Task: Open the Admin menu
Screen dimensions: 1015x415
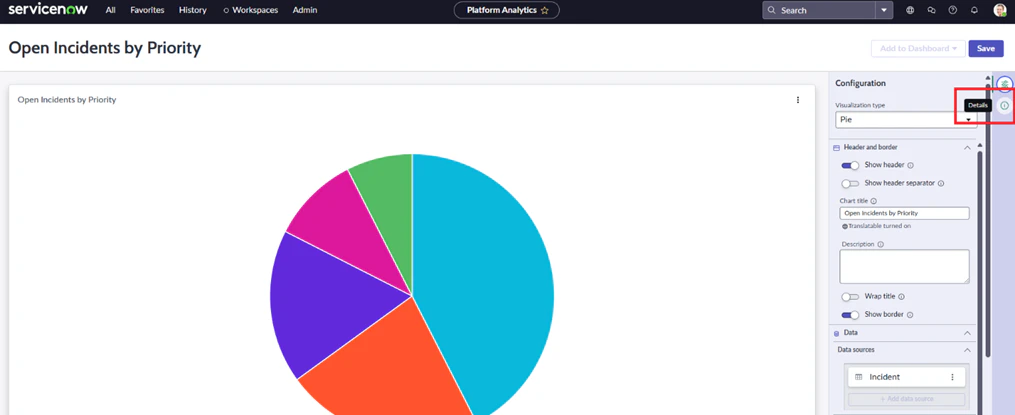Action: (x=305, y=10)
